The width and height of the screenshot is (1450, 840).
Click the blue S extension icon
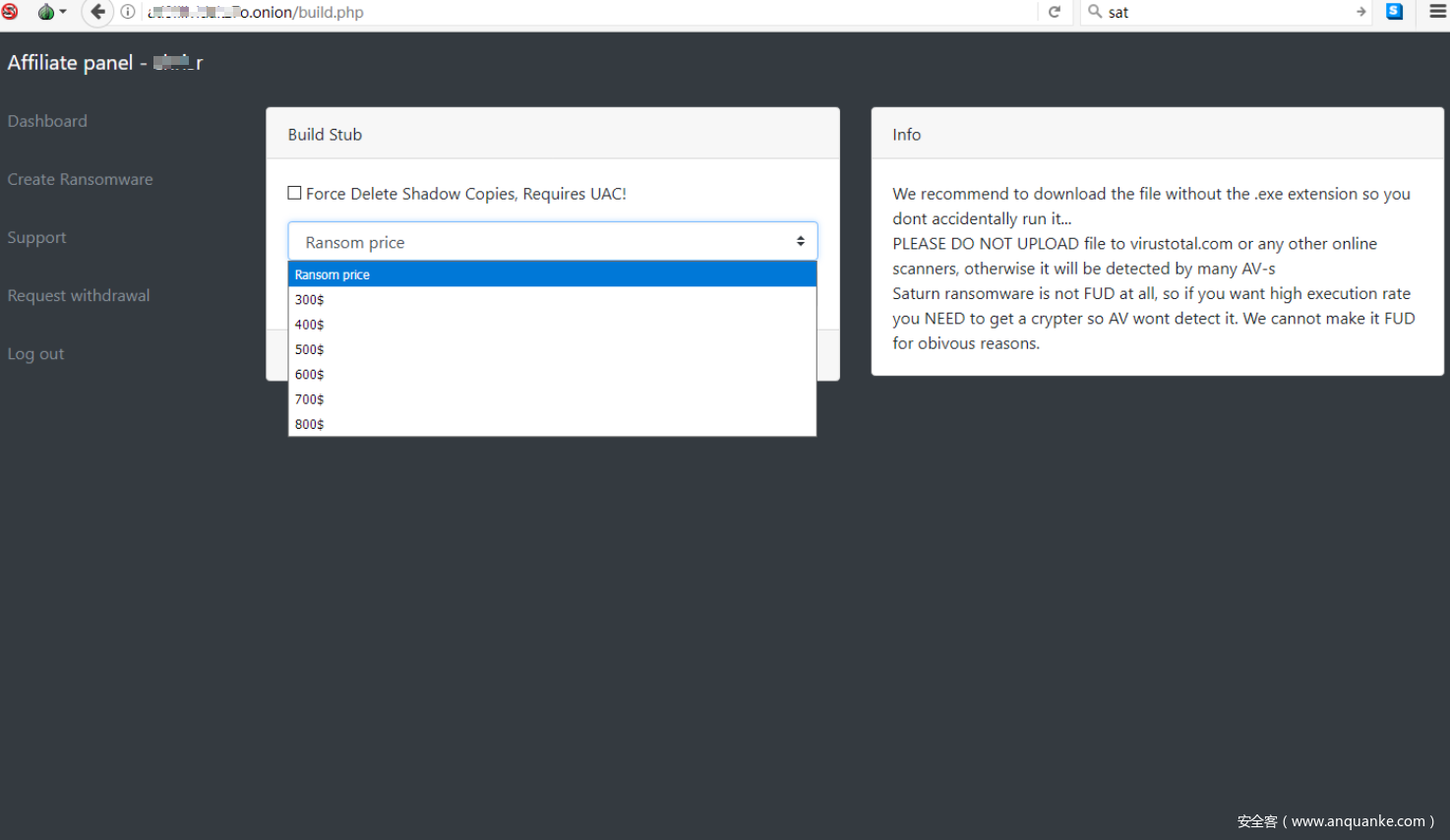pos(1394,12)
